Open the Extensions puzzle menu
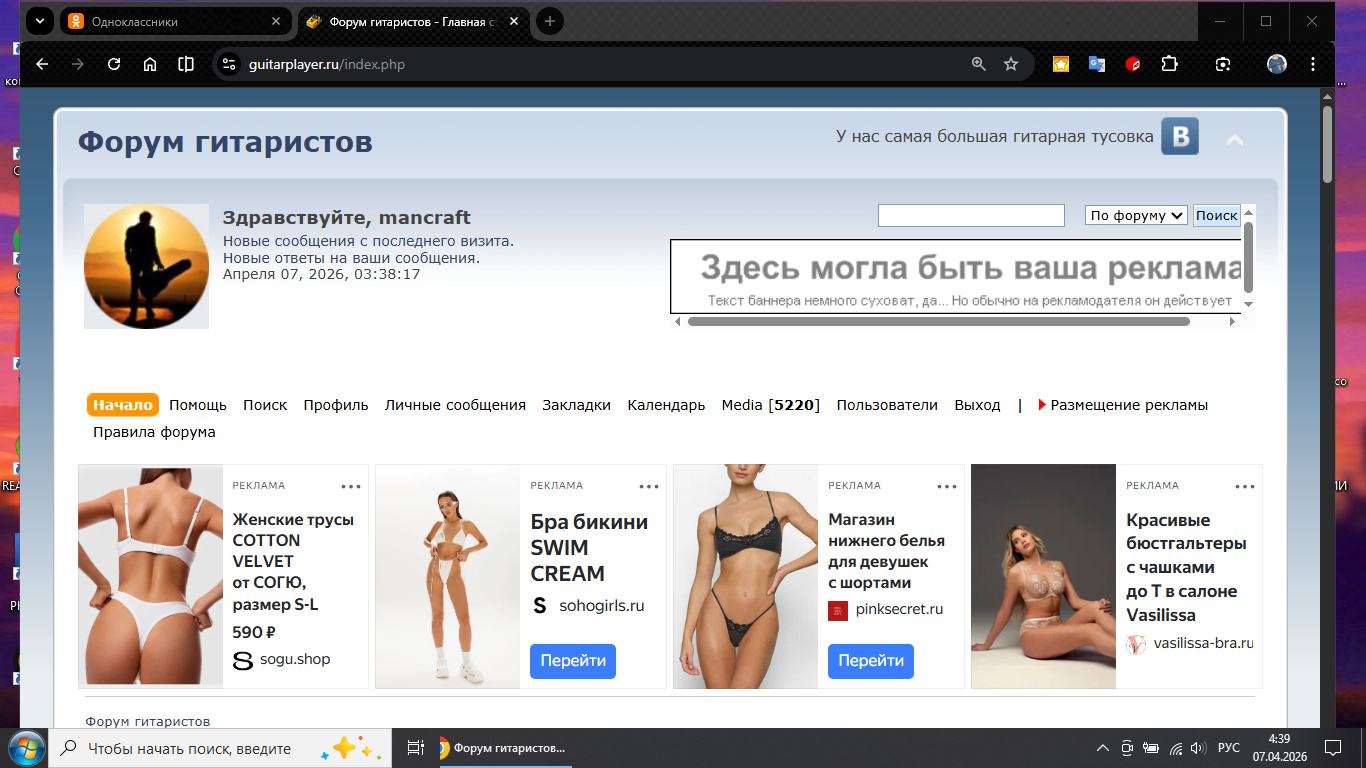 1169,64
